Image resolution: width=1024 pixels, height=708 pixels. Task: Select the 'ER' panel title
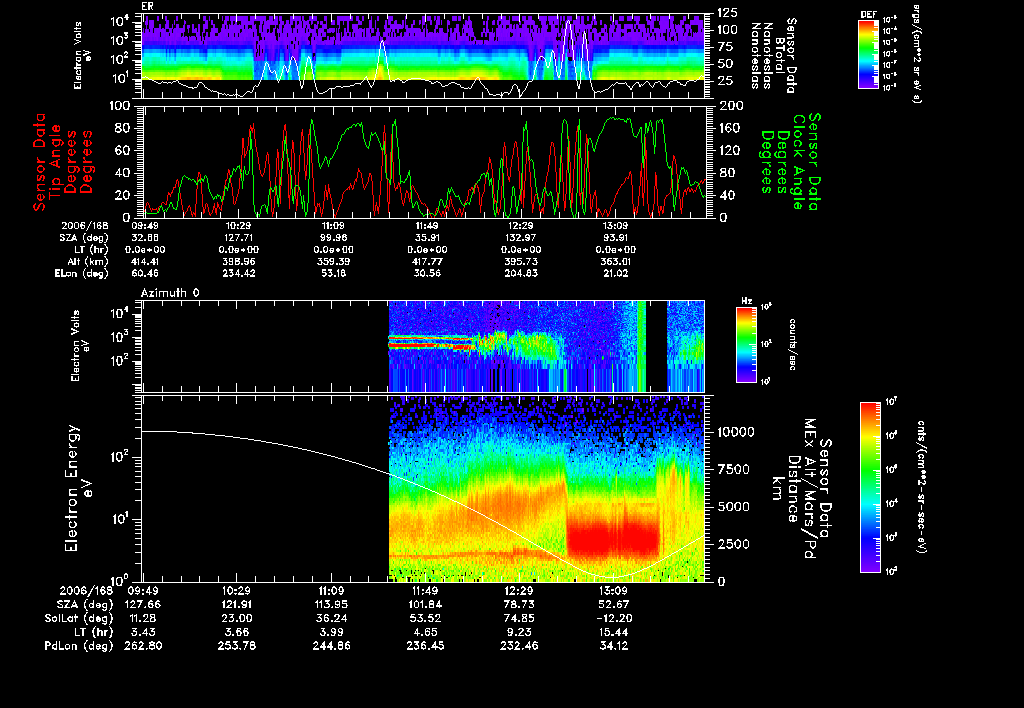[x=147, y=7]
